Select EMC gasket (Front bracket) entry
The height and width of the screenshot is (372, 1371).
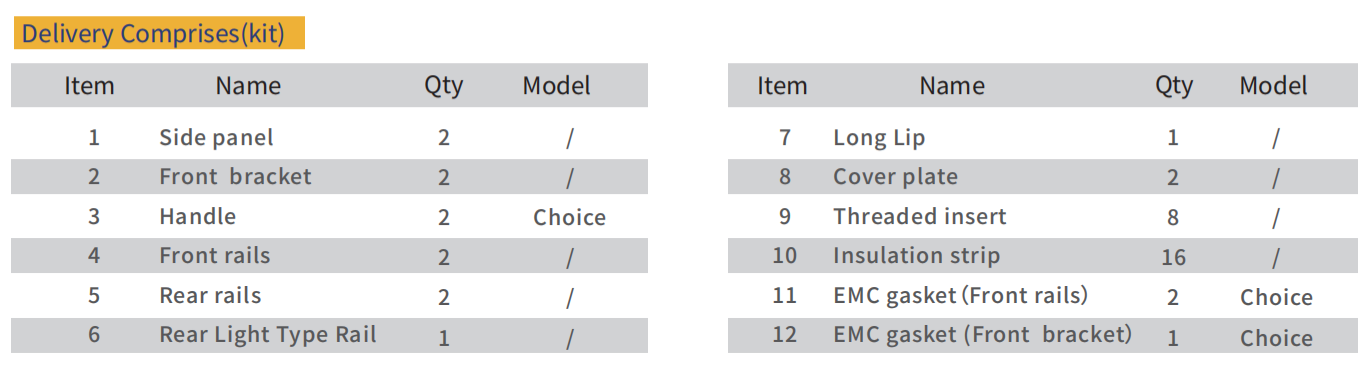tap(982, 335)
